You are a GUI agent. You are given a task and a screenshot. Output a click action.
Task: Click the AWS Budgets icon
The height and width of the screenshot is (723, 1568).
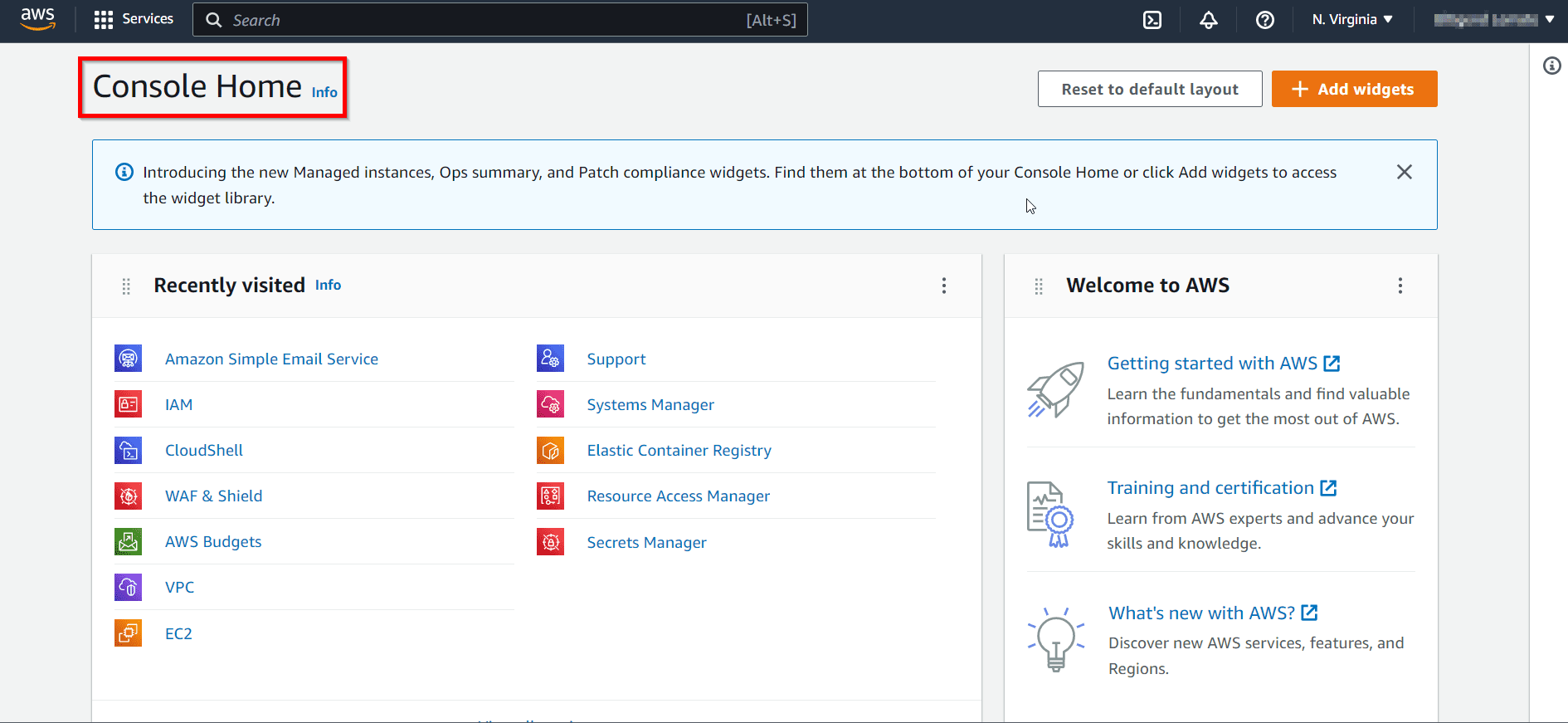(x=128, y=541)
